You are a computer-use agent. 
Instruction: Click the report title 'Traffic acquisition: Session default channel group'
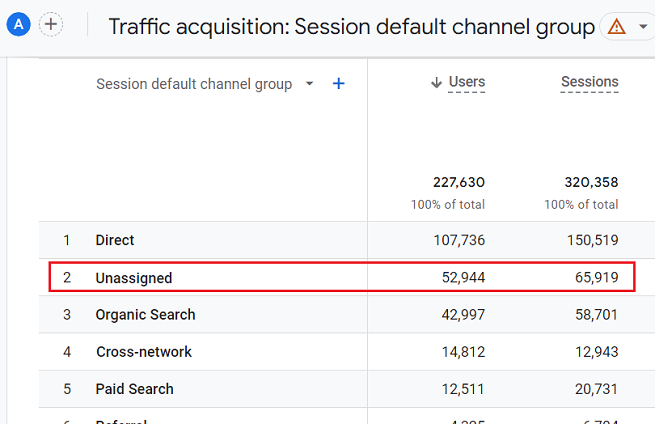pyautogui.click(x=352, y=27)
